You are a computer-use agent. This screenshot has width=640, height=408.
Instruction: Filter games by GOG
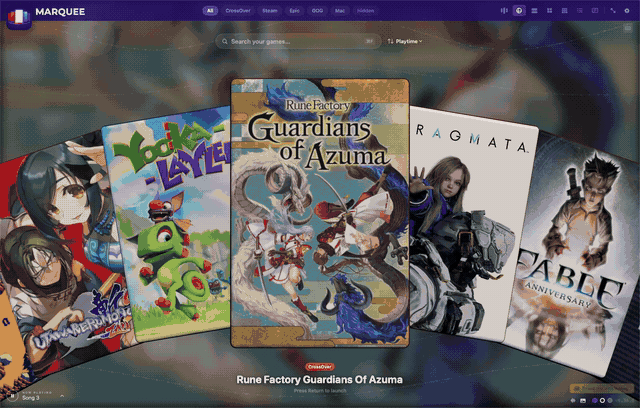(317, 11)
